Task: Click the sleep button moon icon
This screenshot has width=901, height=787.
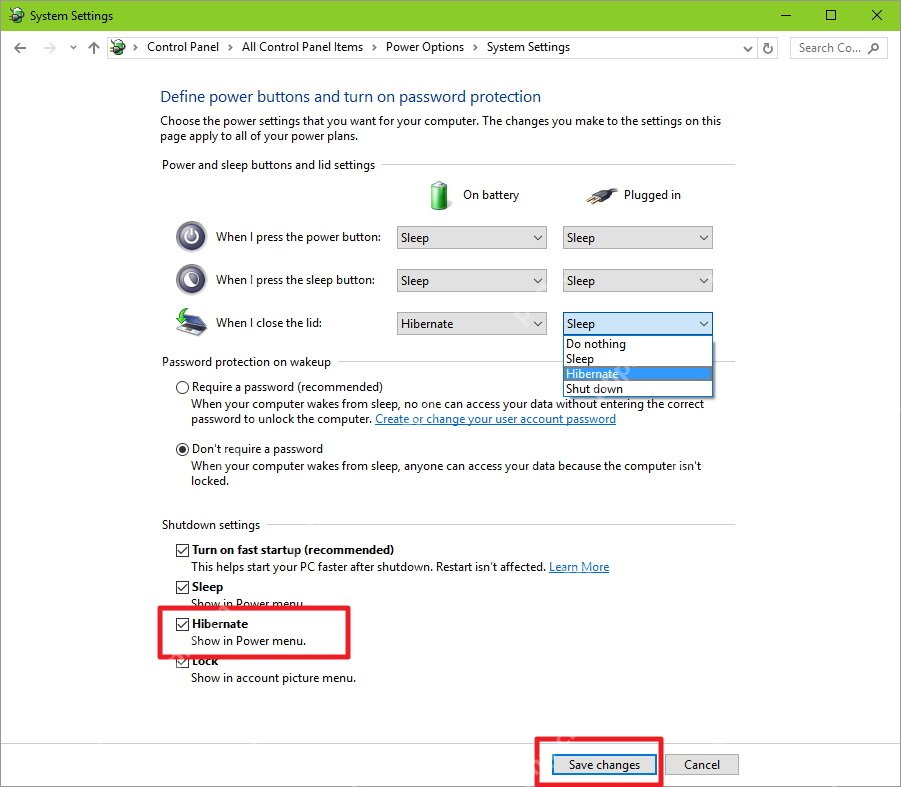Action: [191, 279]
